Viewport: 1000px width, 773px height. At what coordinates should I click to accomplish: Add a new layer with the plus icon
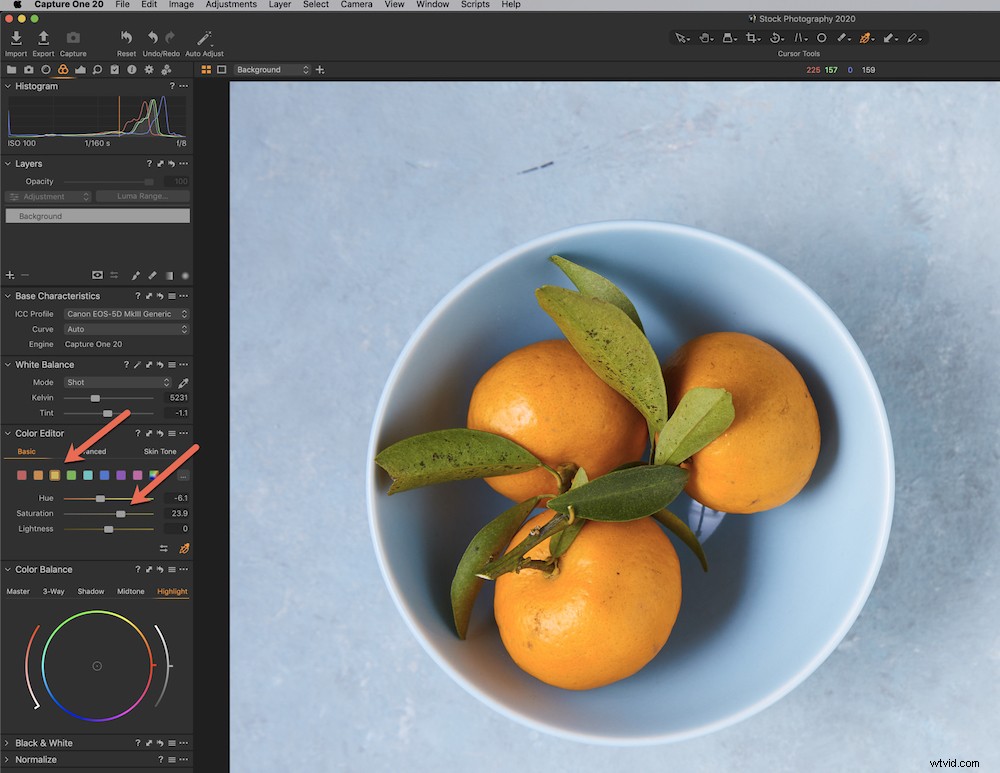pos(9,275)
